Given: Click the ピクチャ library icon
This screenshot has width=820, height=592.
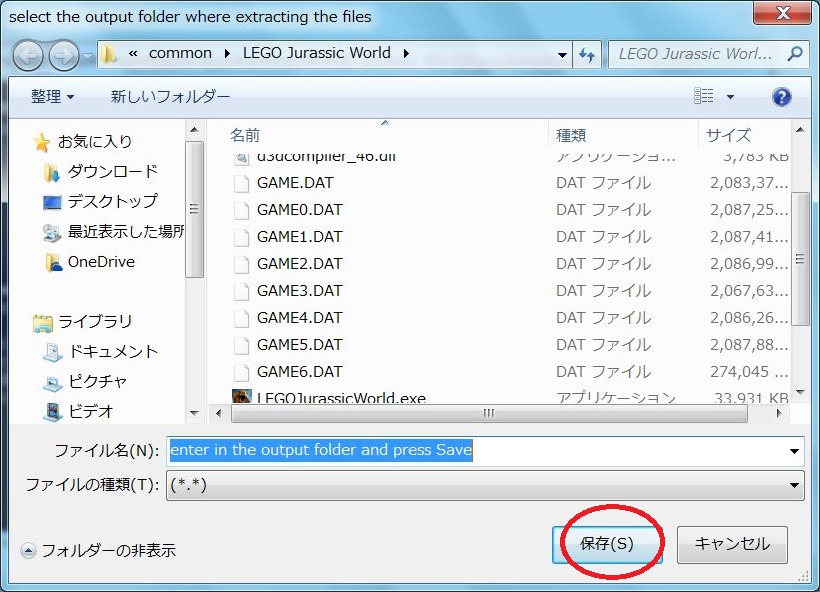Looking at the screenshot, I should pyautogui.click(x=52, y=383).
